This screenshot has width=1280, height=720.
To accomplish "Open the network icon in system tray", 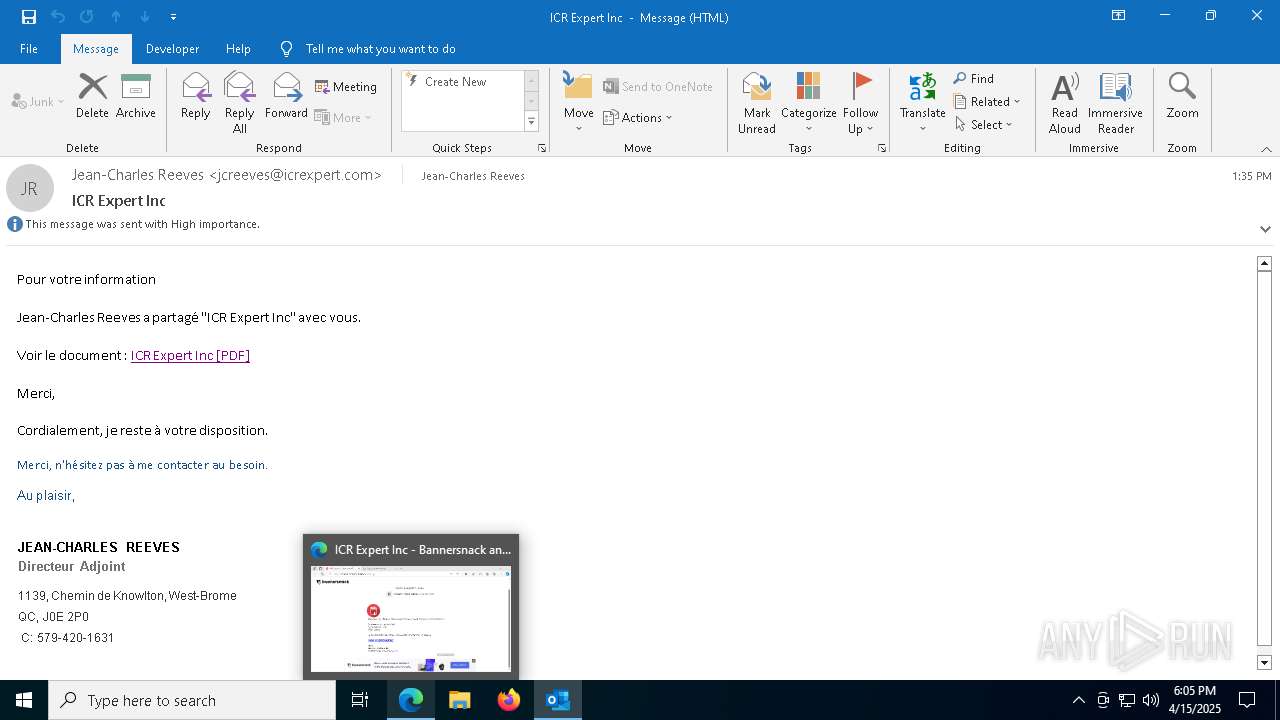I will point(1127,700).
